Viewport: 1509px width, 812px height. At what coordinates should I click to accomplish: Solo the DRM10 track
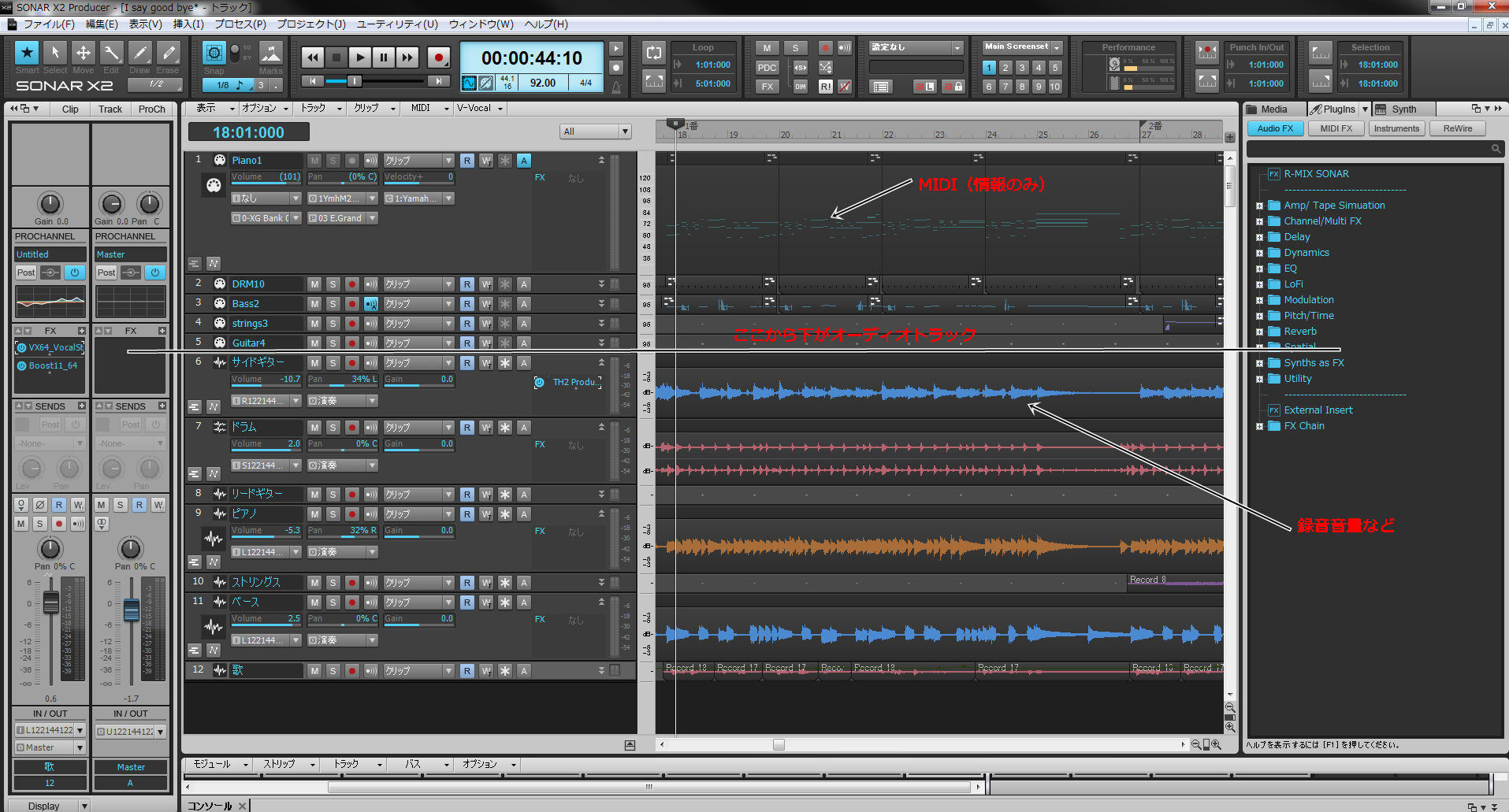(x=333, y=284)
